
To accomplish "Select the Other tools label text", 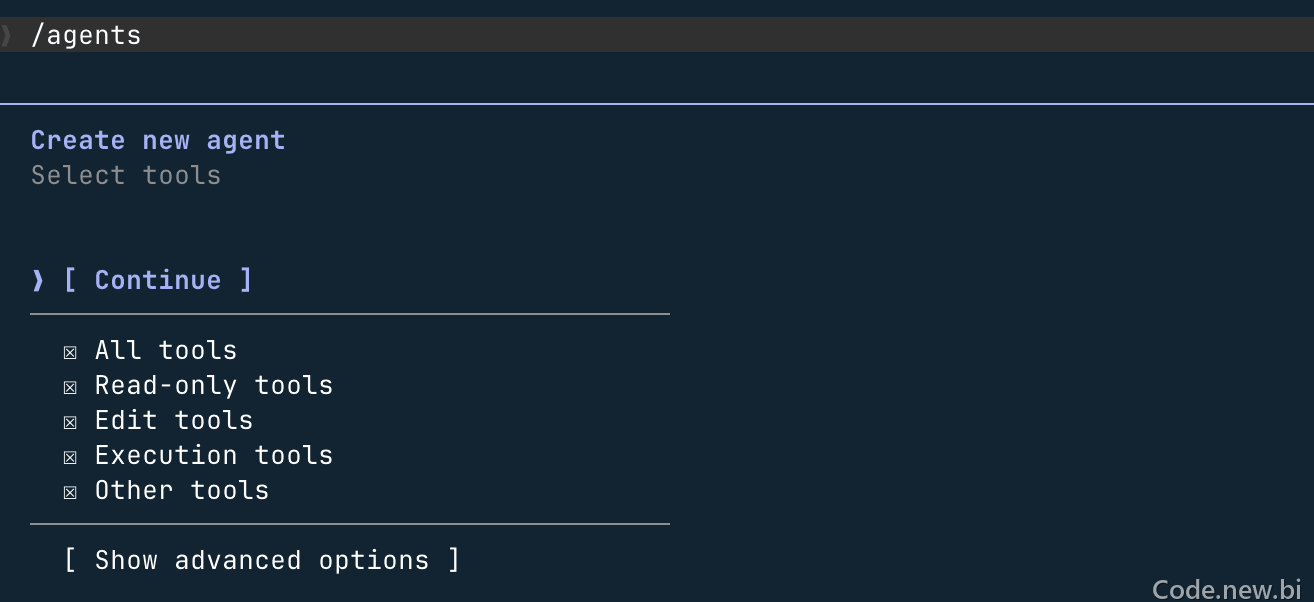I will pyautogui.click(x=182, y=490).
